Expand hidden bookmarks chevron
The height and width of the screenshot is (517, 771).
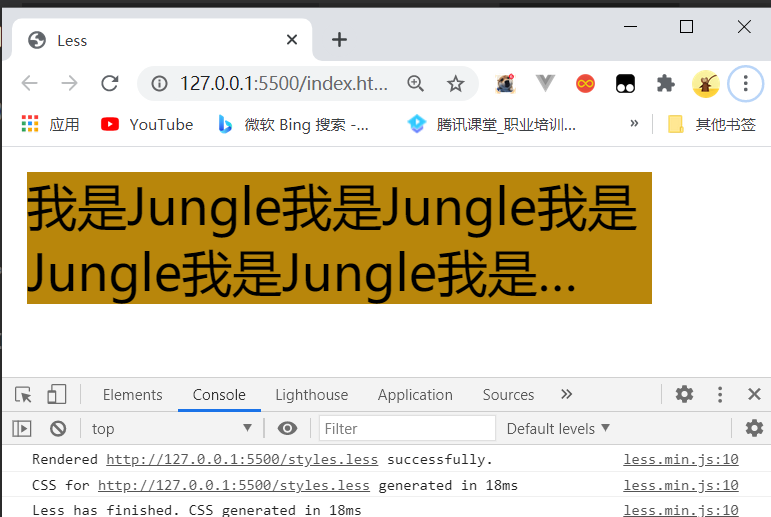pyautogui.click(x=634, y=123)
